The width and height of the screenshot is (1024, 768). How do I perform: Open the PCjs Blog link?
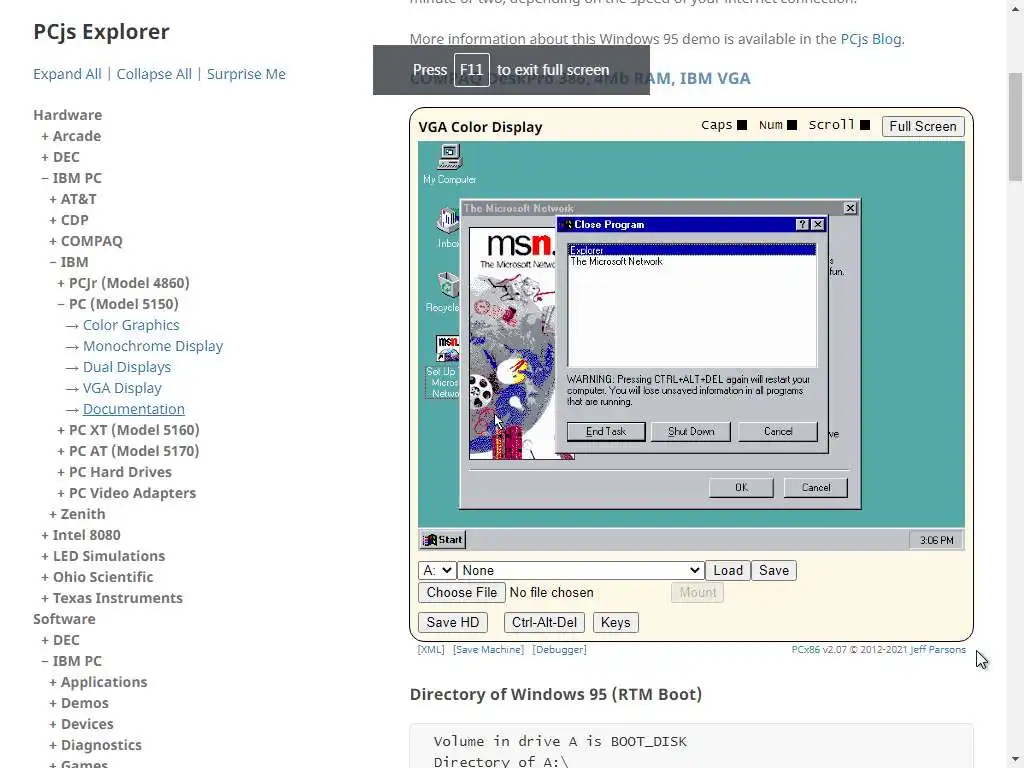[871, 39]
